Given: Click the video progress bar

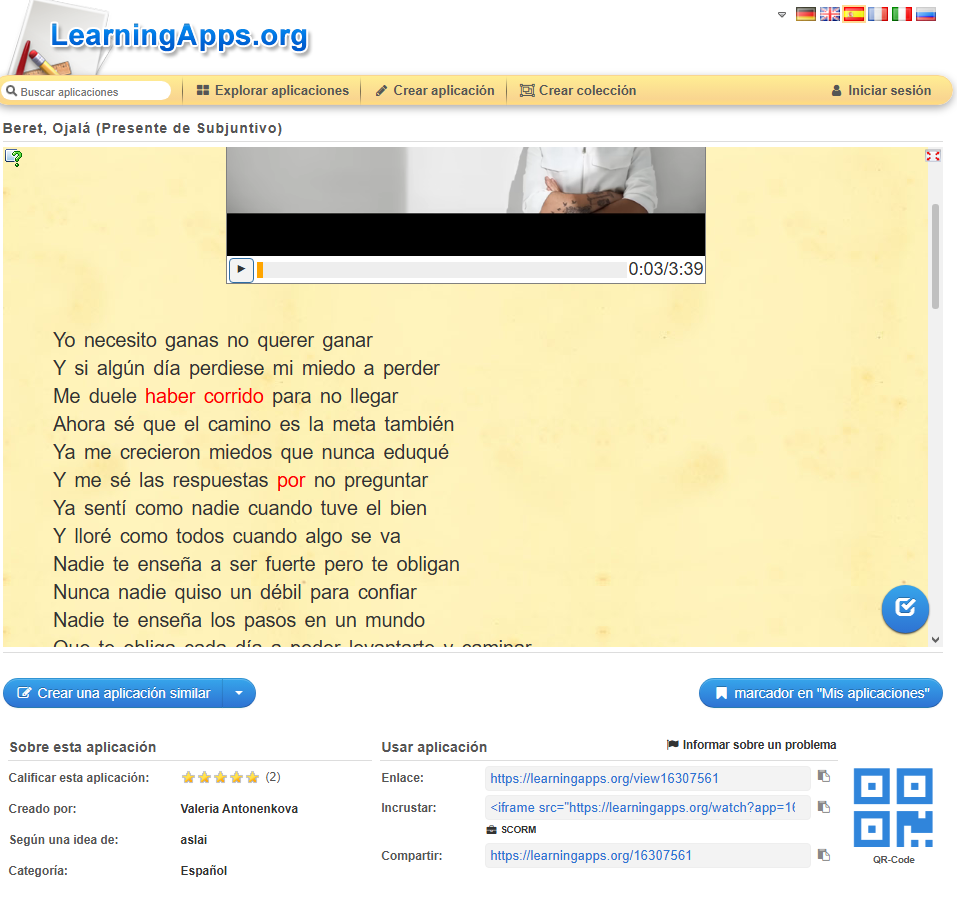Looking at the screenshot, I should (440, 270).
